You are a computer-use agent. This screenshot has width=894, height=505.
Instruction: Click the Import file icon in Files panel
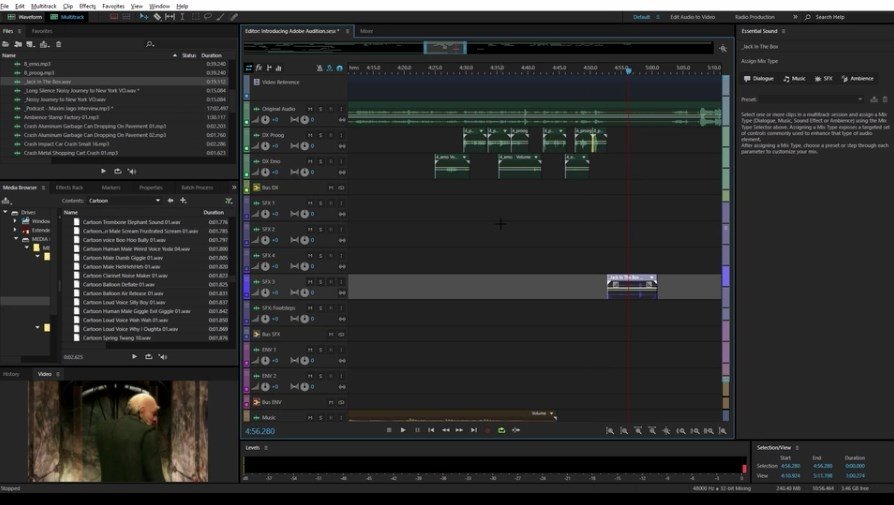[18, 44]
